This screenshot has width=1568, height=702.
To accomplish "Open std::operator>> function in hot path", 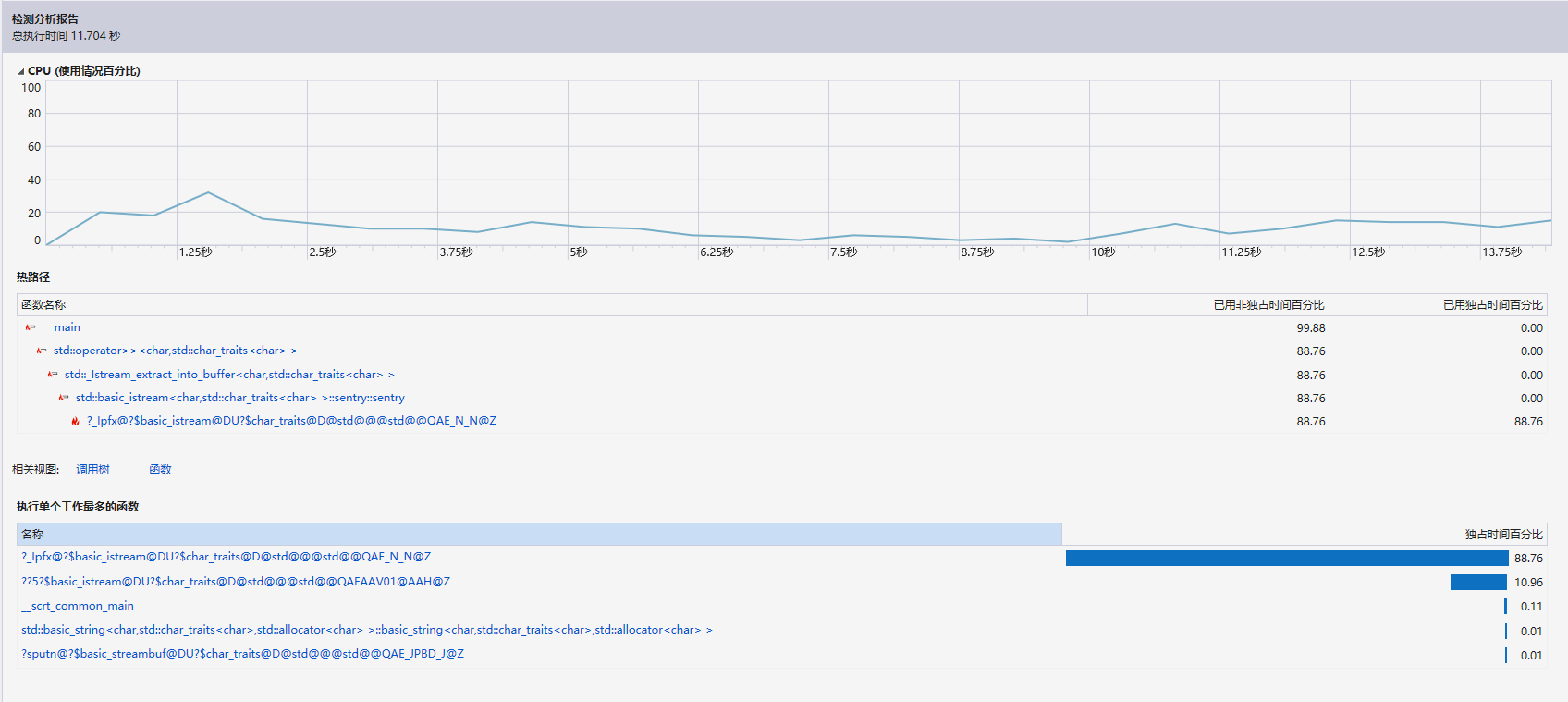I will (175, 351).
